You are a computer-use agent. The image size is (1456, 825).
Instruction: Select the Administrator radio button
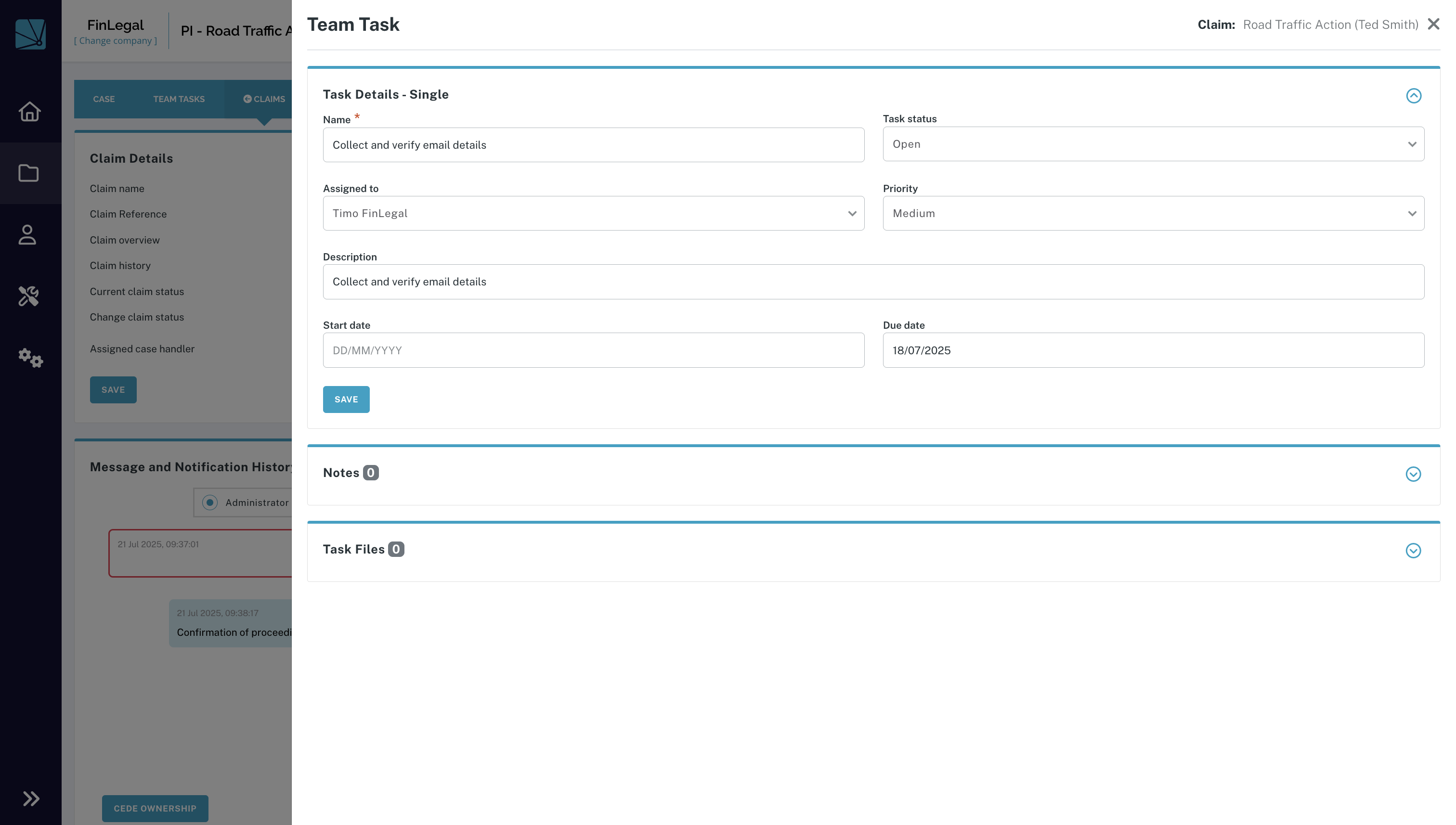coord(210,502)
